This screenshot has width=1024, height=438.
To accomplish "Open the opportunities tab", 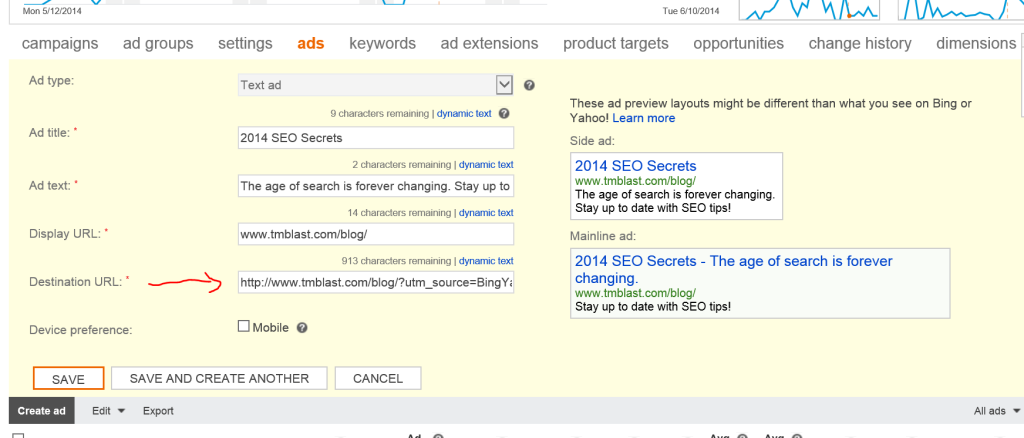I will (739, 44).
